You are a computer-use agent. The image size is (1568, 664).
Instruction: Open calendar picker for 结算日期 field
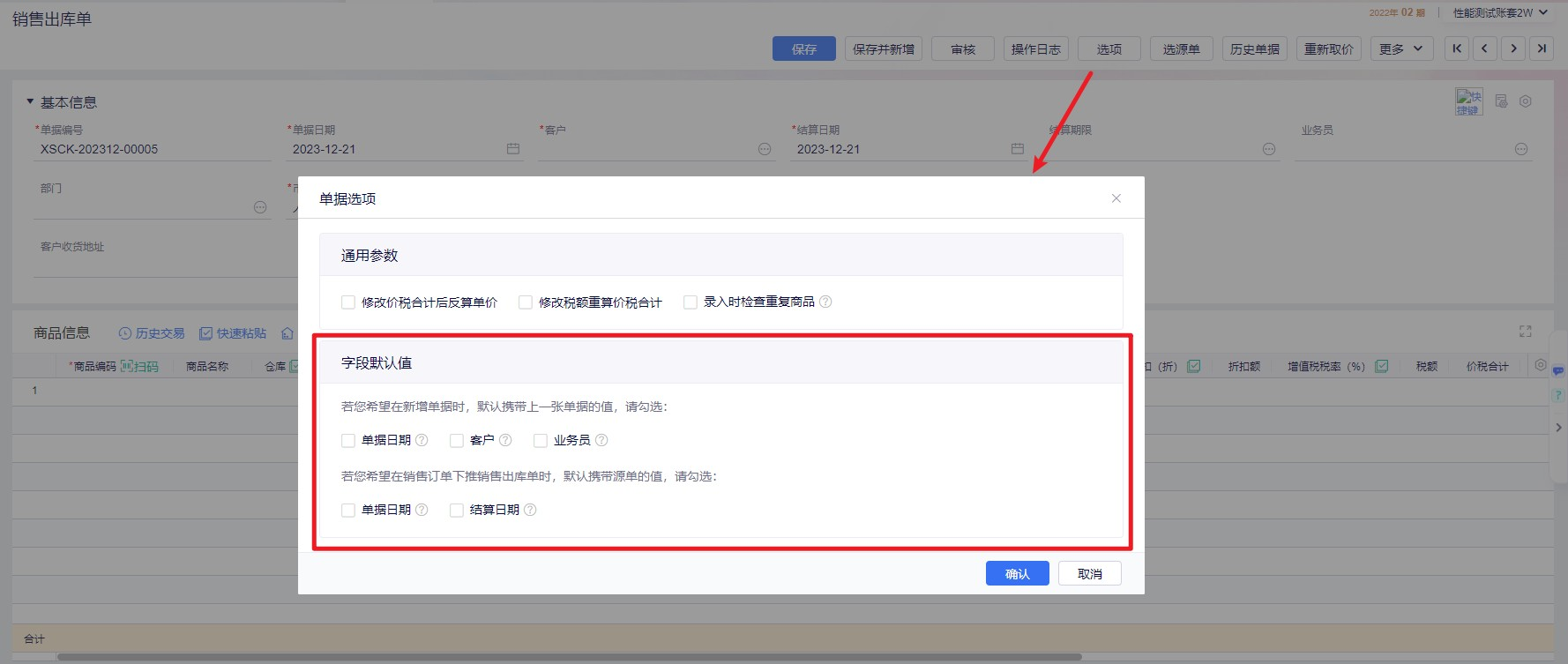(1018, 149)
